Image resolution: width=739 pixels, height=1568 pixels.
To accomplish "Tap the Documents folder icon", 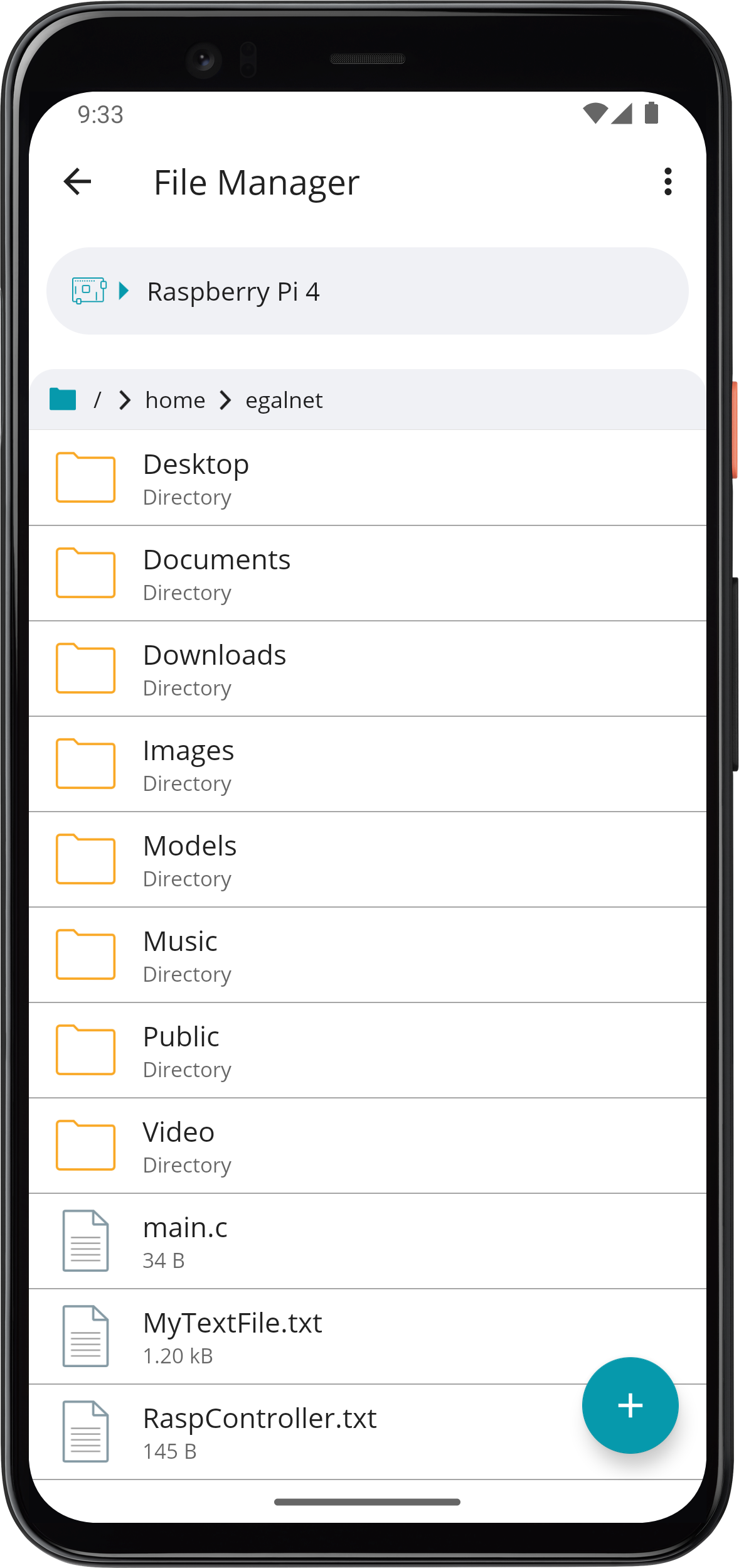I will 85,572.
